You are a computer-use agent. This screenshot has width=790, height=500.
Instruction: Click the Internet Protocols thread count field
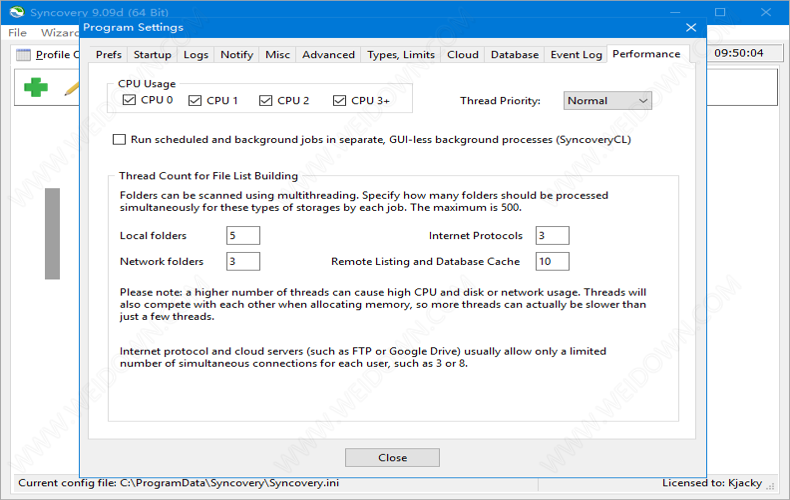click(552, 235)
